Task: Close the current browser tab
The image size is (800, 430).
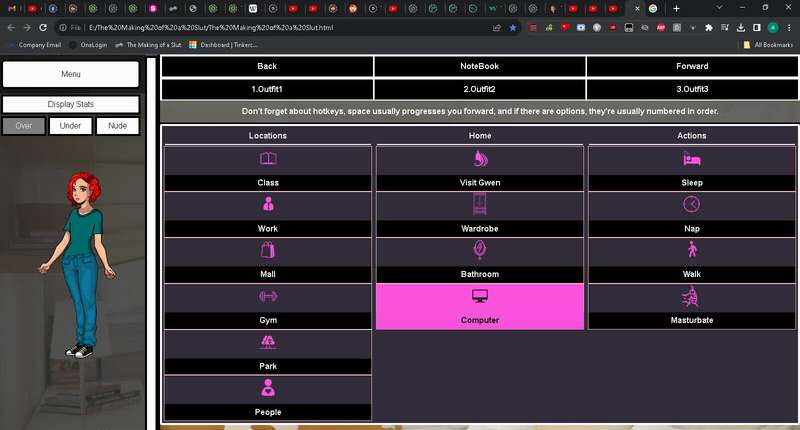Action: [637, 9]
